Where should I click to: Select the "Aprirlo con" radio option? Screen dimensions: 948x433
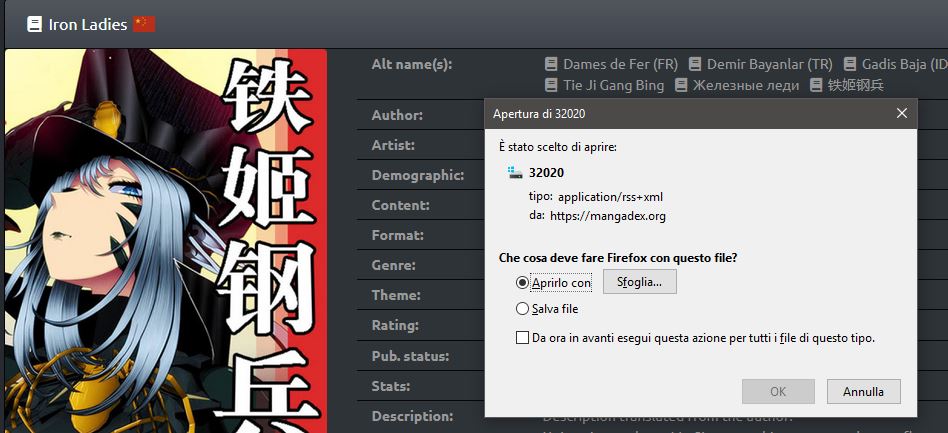click(x=522, y=283)
